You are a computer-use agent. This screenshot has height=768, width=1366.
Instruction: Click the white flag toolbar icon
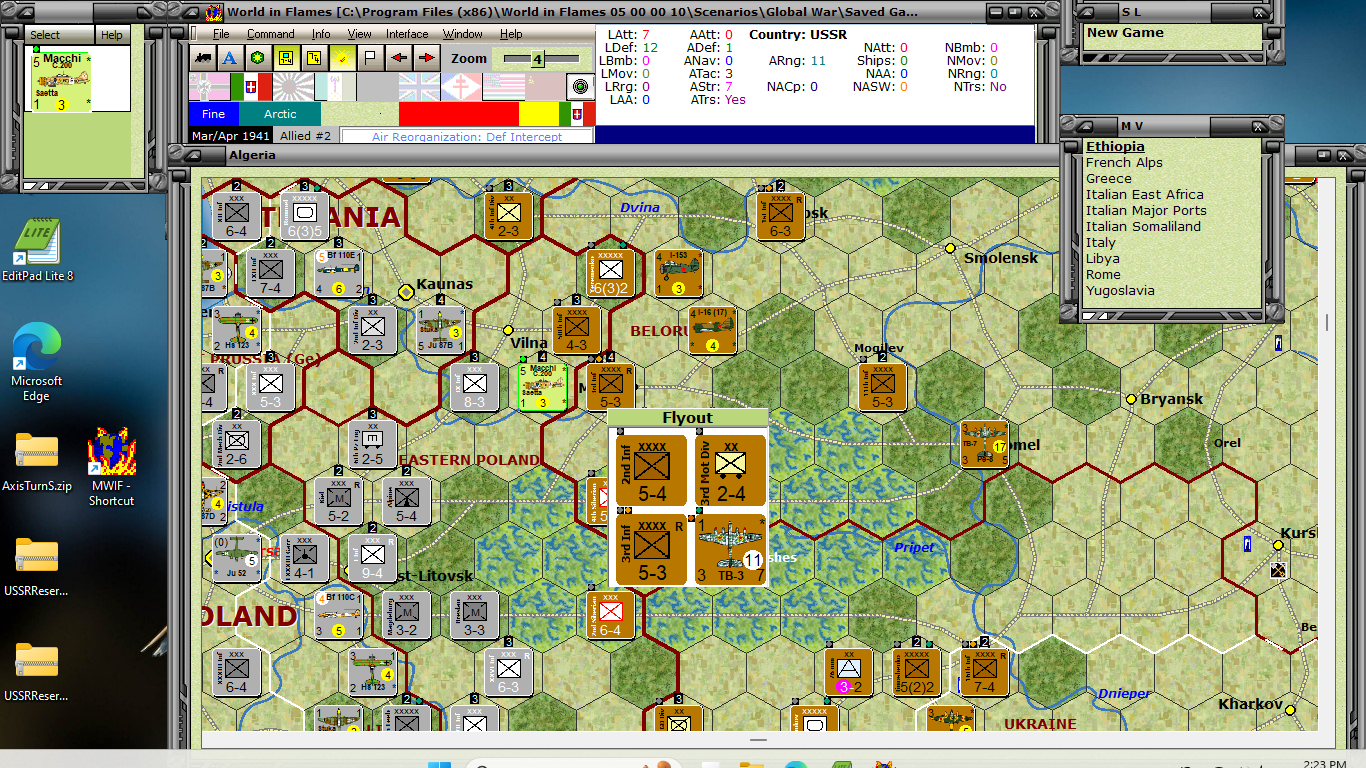coord(370,58)
